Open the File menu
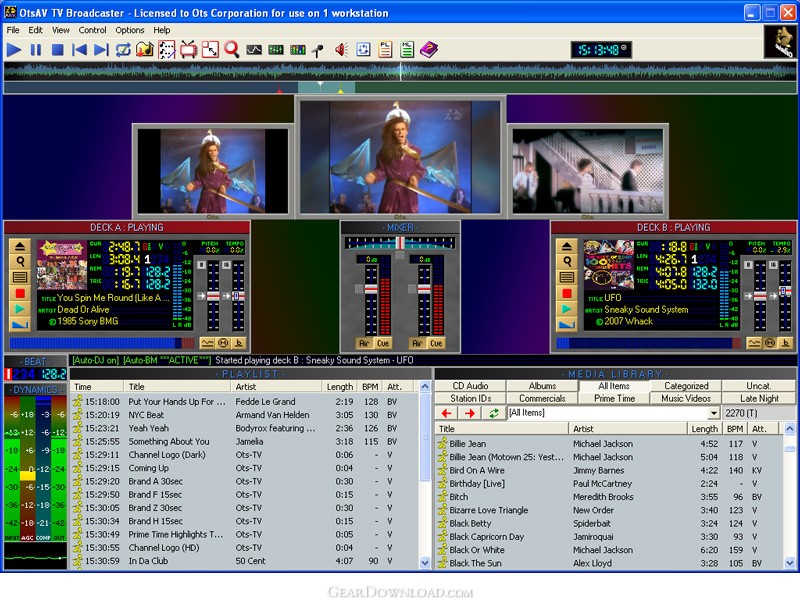This screenshot has height=600, width=800. coord(13,30)
